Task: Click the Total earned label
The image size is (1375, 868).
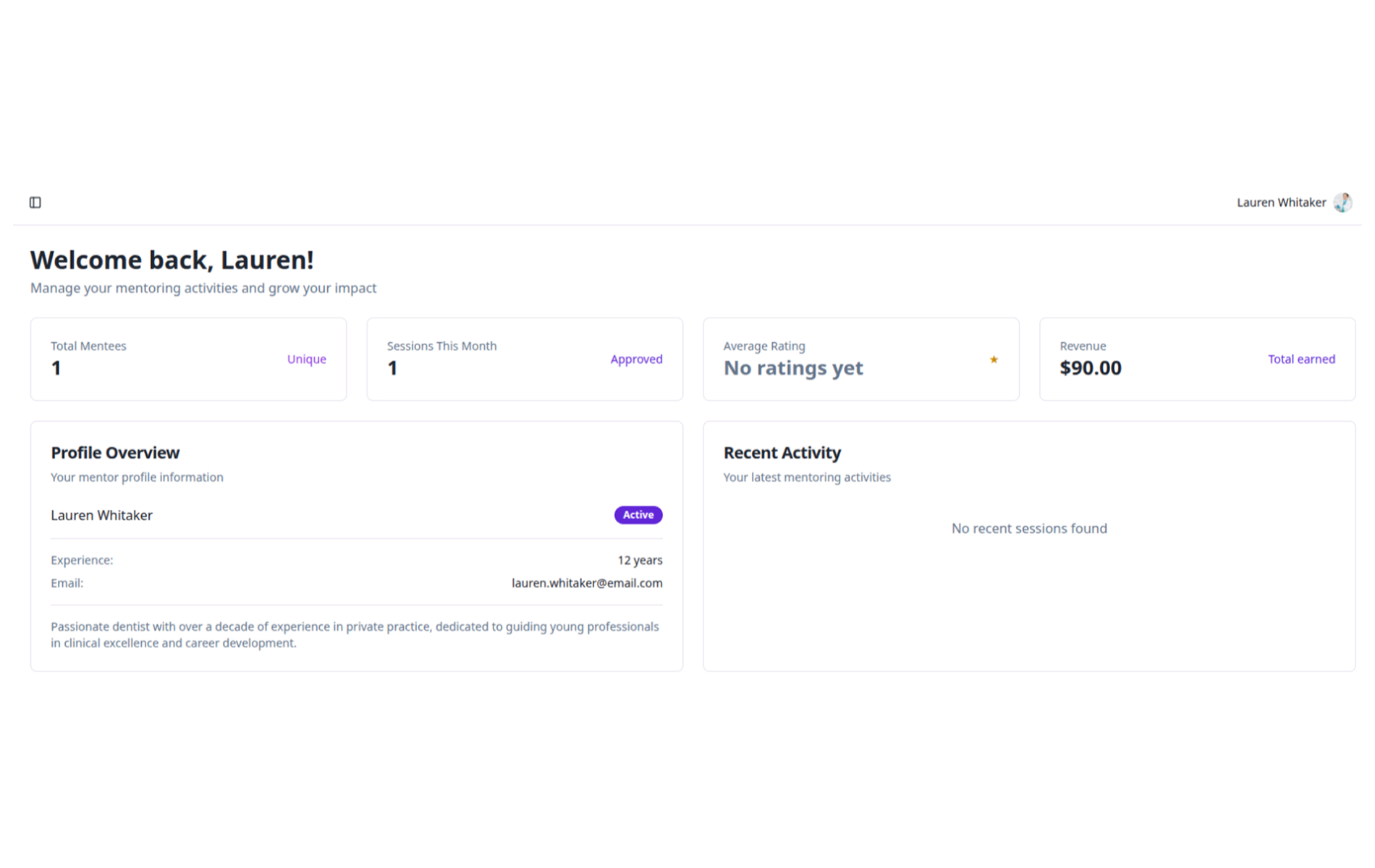Action: [1300, 359]
